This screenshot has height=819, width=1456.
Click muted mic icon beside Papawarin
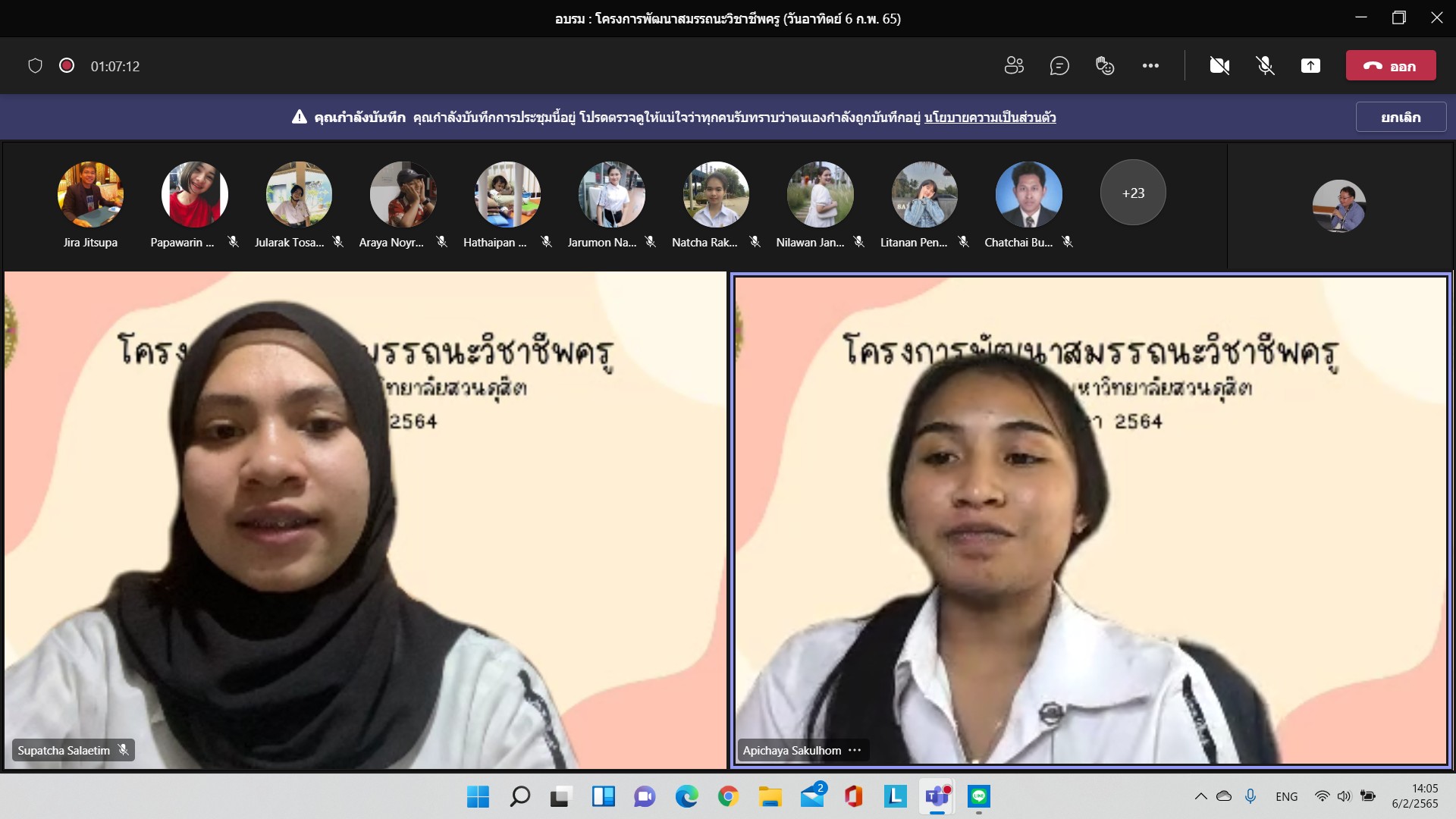234,242
